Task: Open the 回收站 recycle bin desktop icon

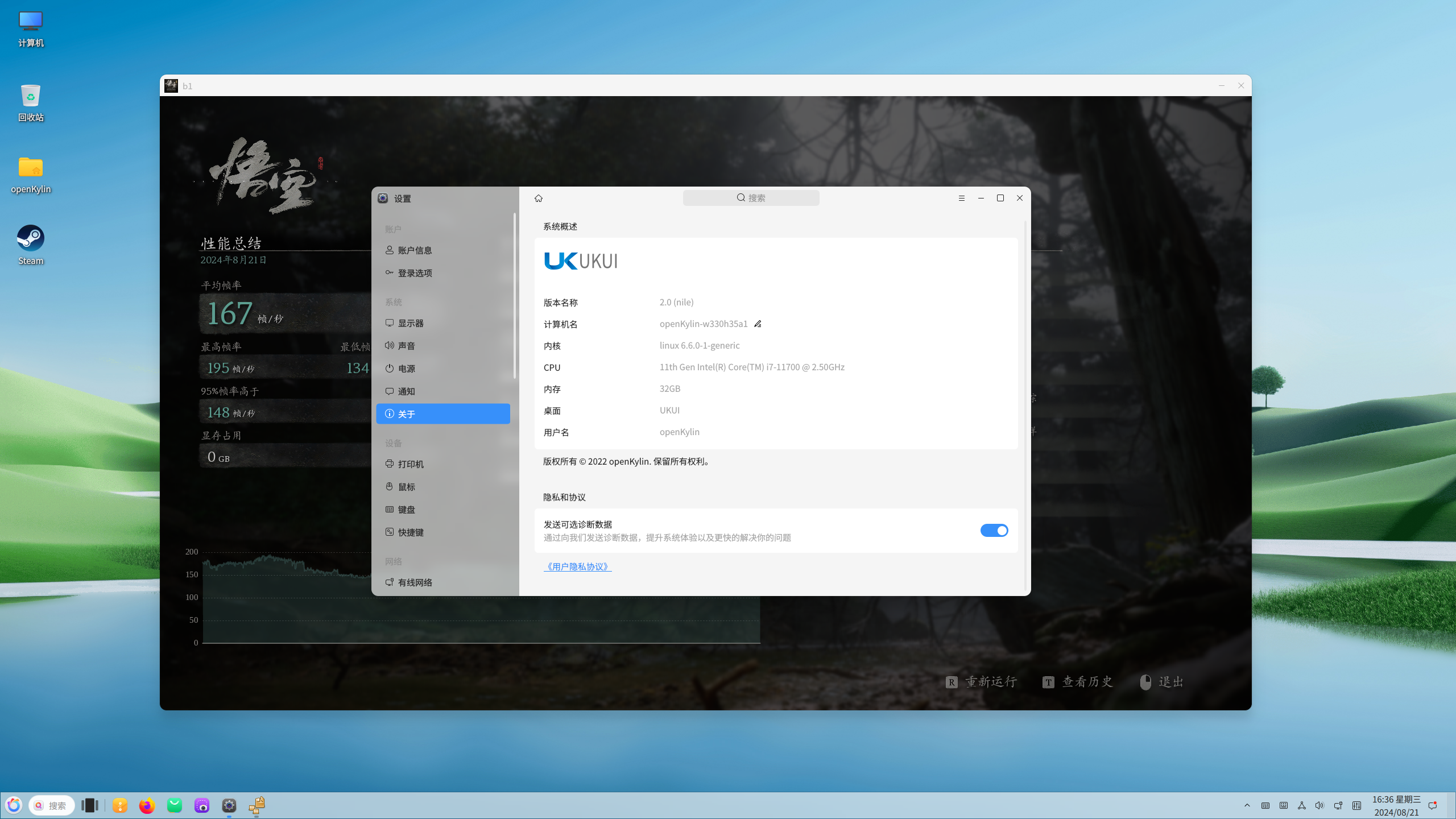Action: [31, 103]
